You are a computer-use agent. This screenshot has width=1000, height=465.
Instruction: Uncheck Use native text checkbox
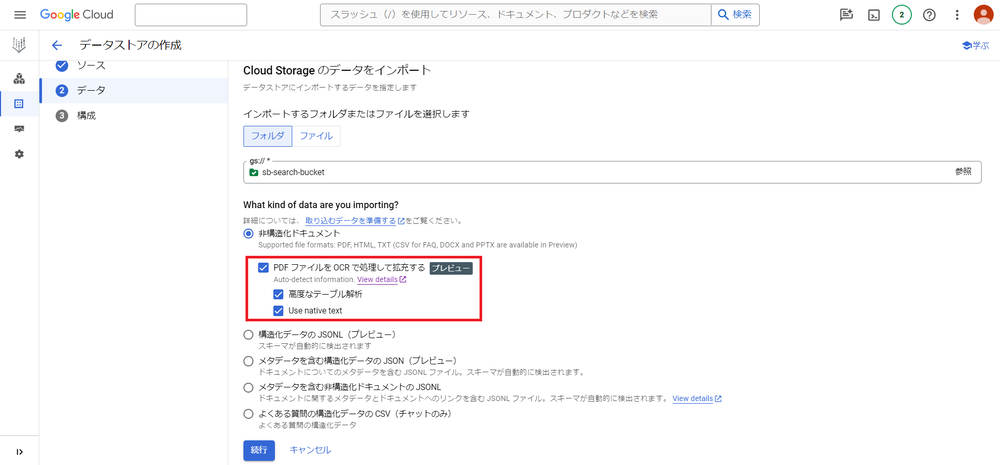tap(278, 311)
